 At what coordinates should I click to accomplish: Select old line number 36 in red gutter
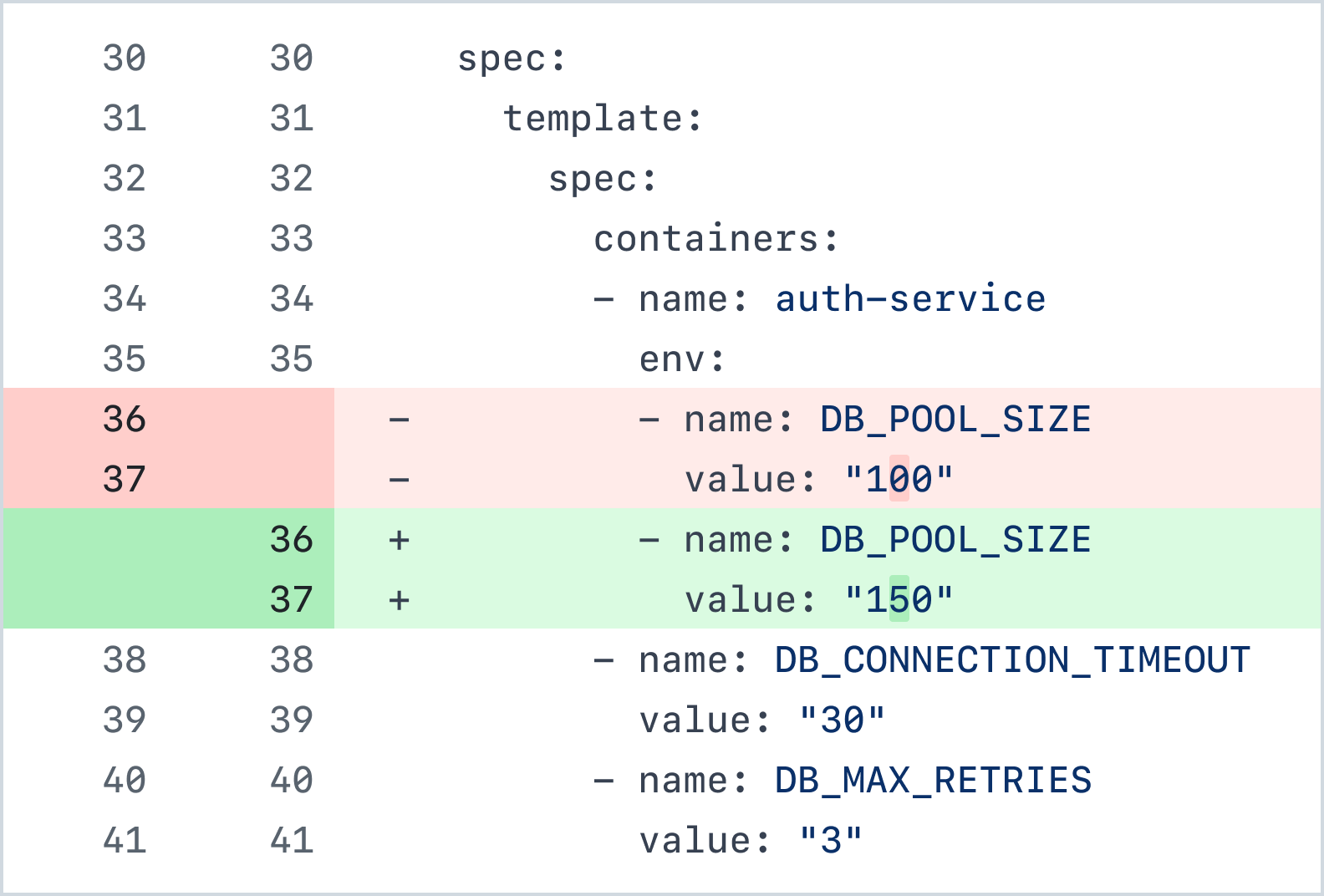(x=125, y=419)
